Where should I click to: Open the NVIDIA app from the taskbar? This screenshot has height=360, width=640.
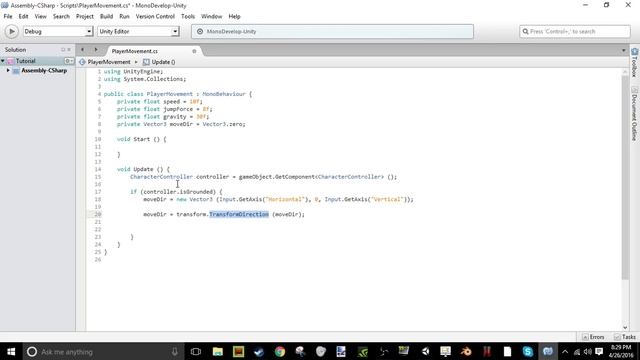pyautogui.click(x=362, y=351)
